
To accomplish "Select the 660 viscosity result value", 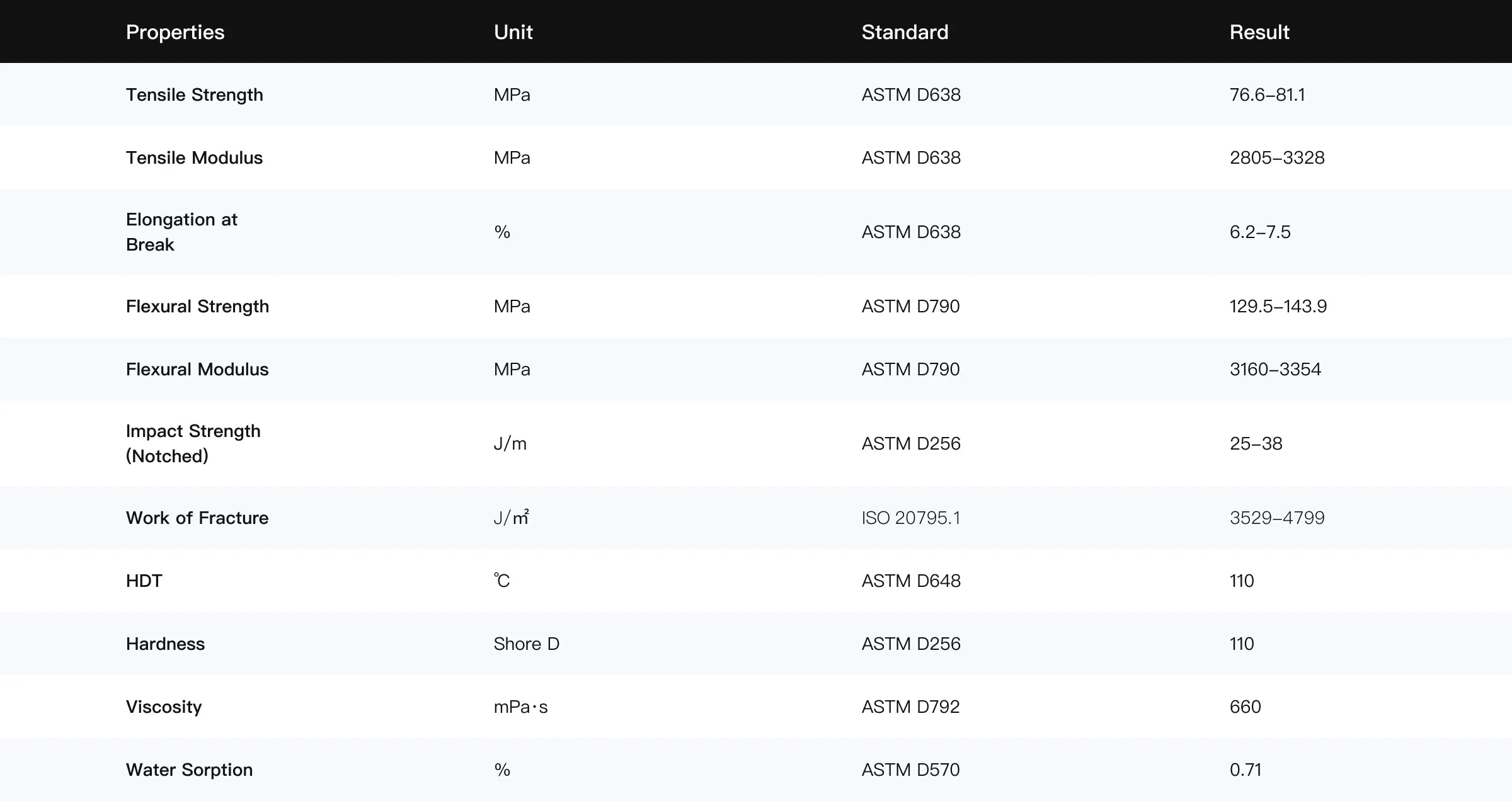I will (x=1245, y=707).
